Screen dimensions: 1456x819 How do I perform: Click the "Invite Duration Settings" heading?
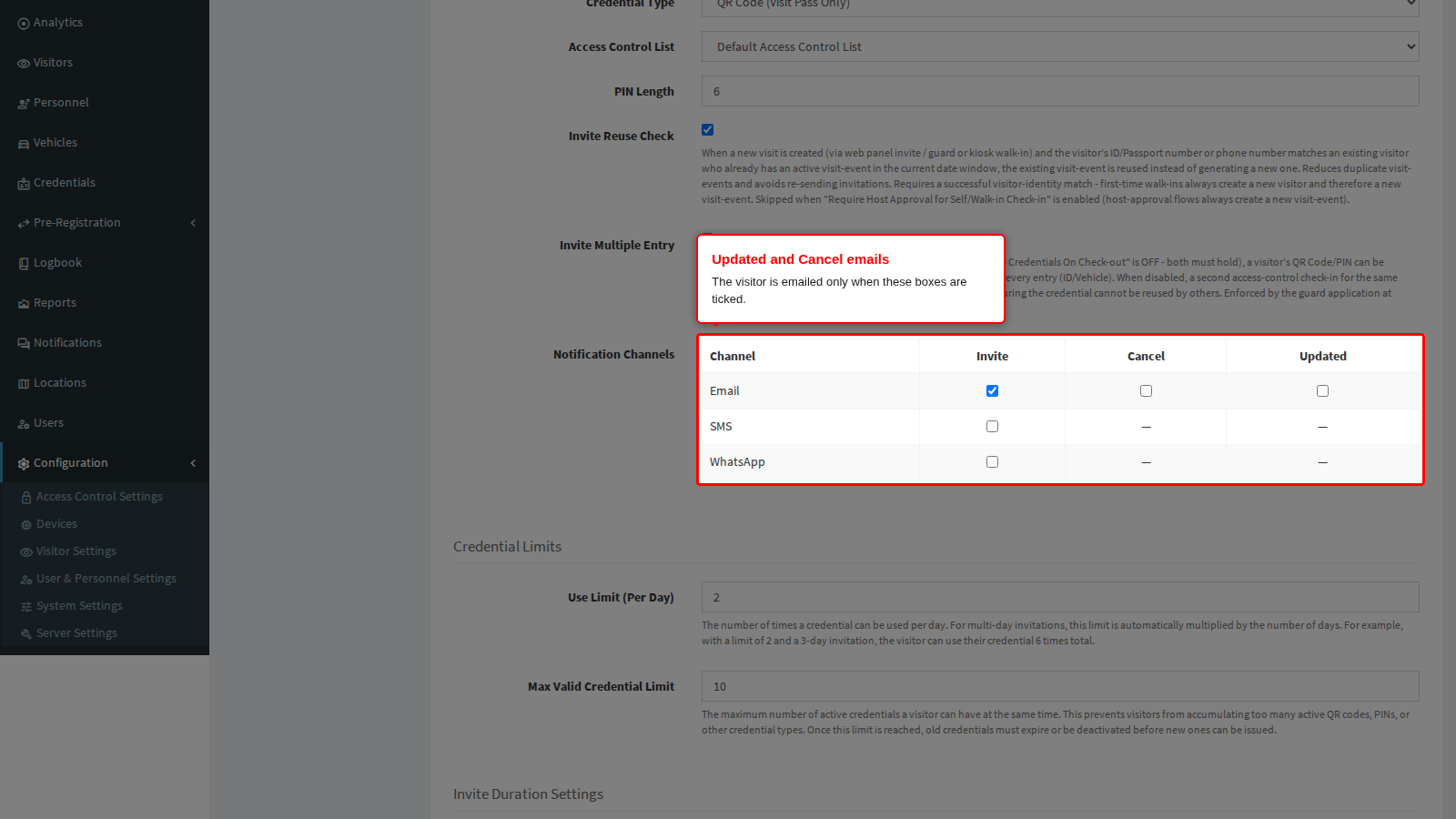pos(528,794)
